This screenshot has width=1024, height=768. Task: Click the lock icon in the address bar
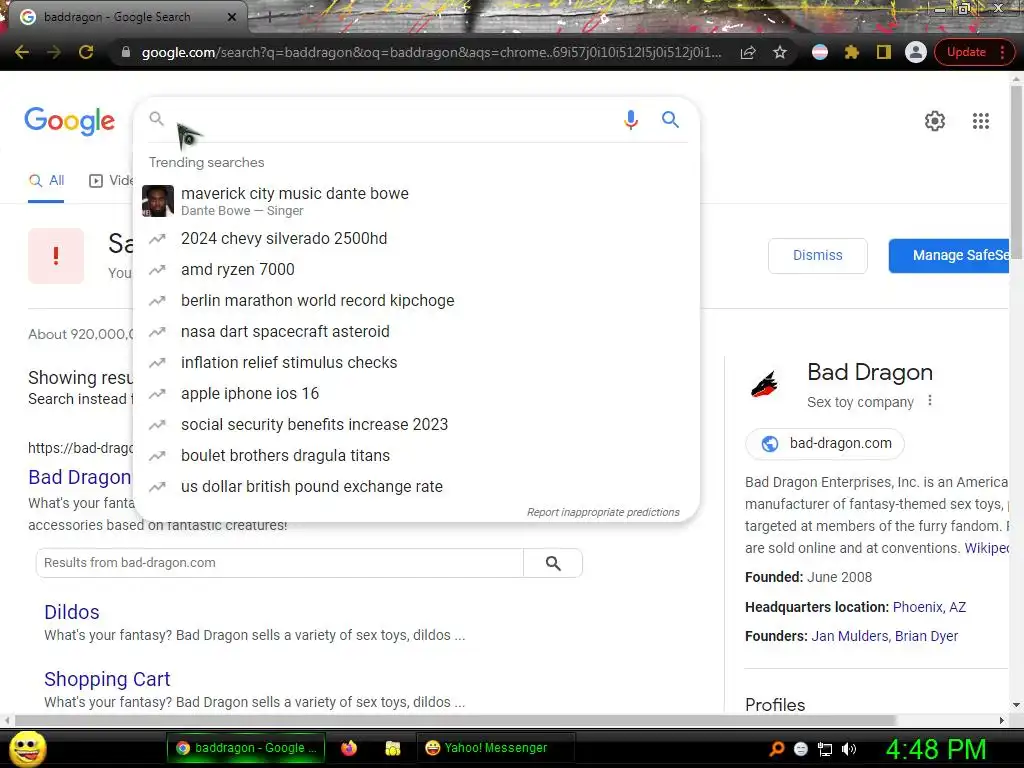pyautogui.click(x=126, y=52)
